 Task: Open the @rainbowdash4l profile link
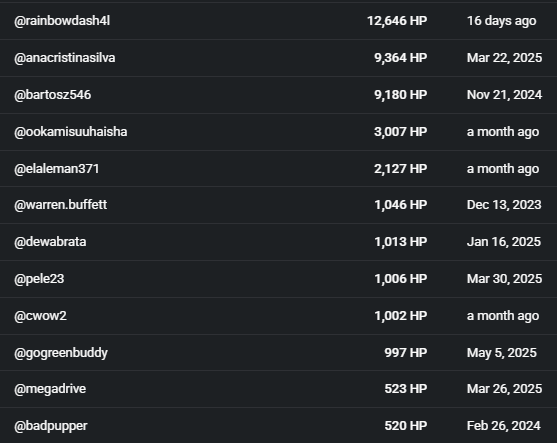click(x=62, y=21)
